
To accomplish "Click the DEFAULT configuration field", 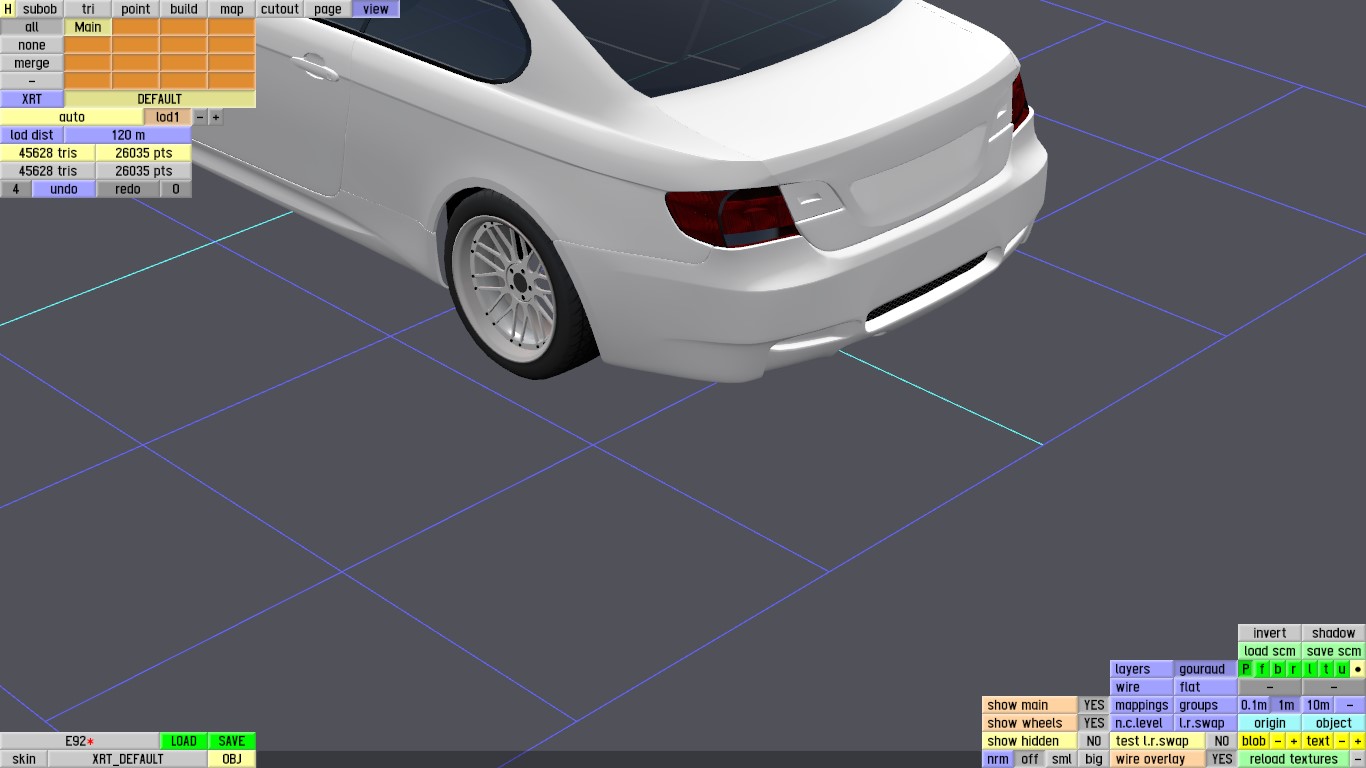I will 160,99.
